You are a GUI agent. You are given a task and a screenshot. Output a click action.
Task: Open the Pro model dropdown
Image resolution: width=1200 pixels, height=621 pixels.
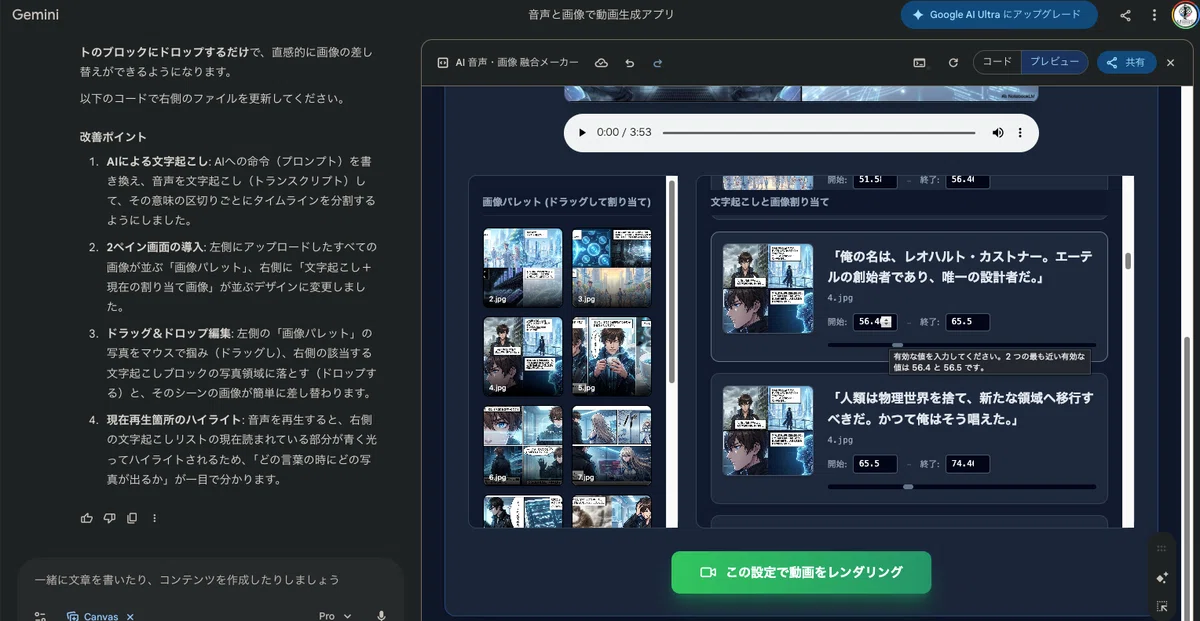tap(335, 616)
